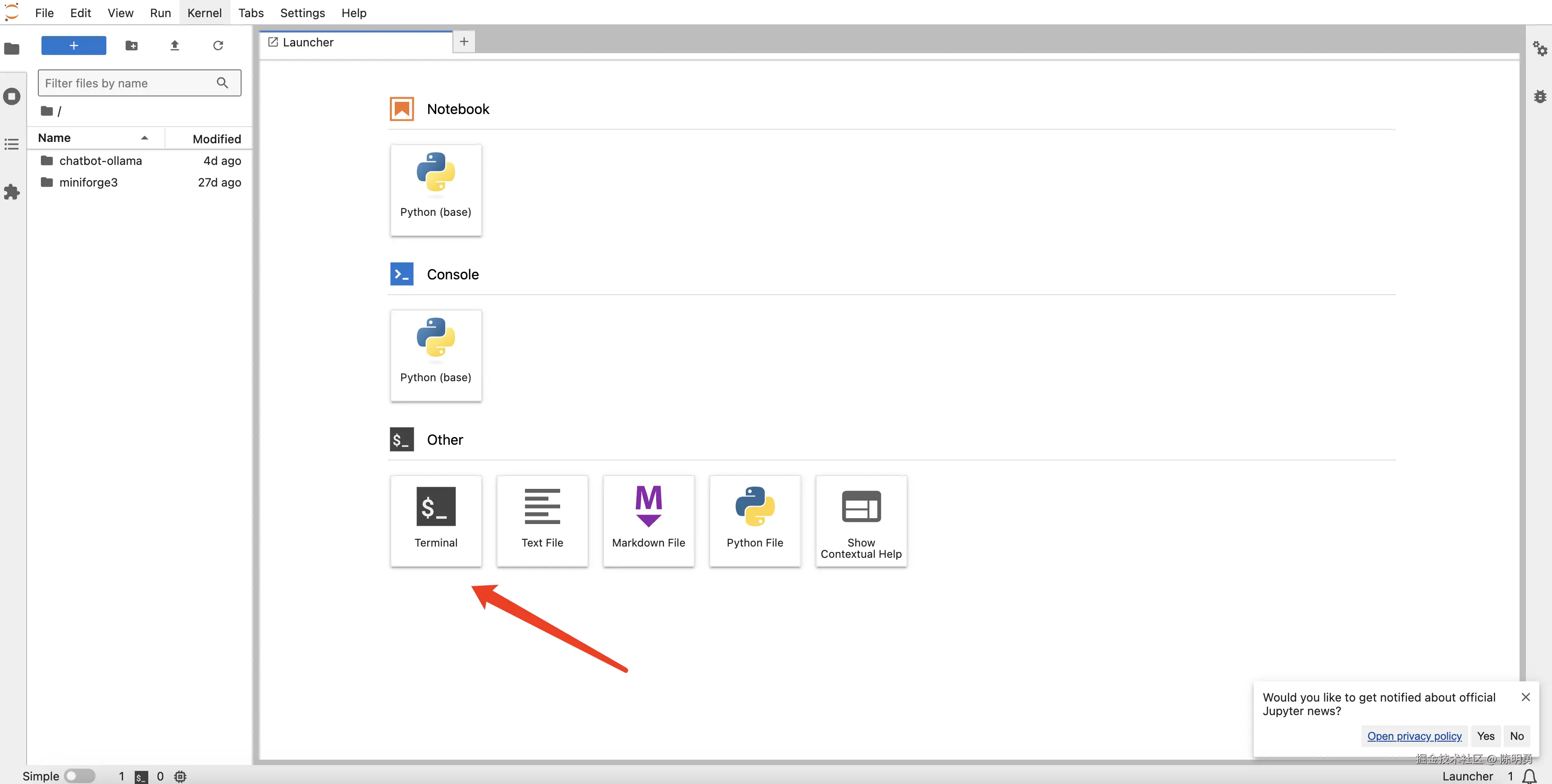The height and width of the screenshot is (784, 1552).
Task: Dismiss the Jupyter news notification popup
Action: pyautogui.click(x=1525, y=697)
